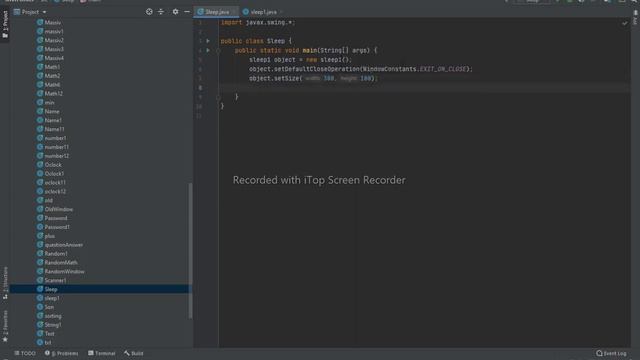Collapse main method with fold marker
This screenshot has width=640, height=360.
point(219,51)
